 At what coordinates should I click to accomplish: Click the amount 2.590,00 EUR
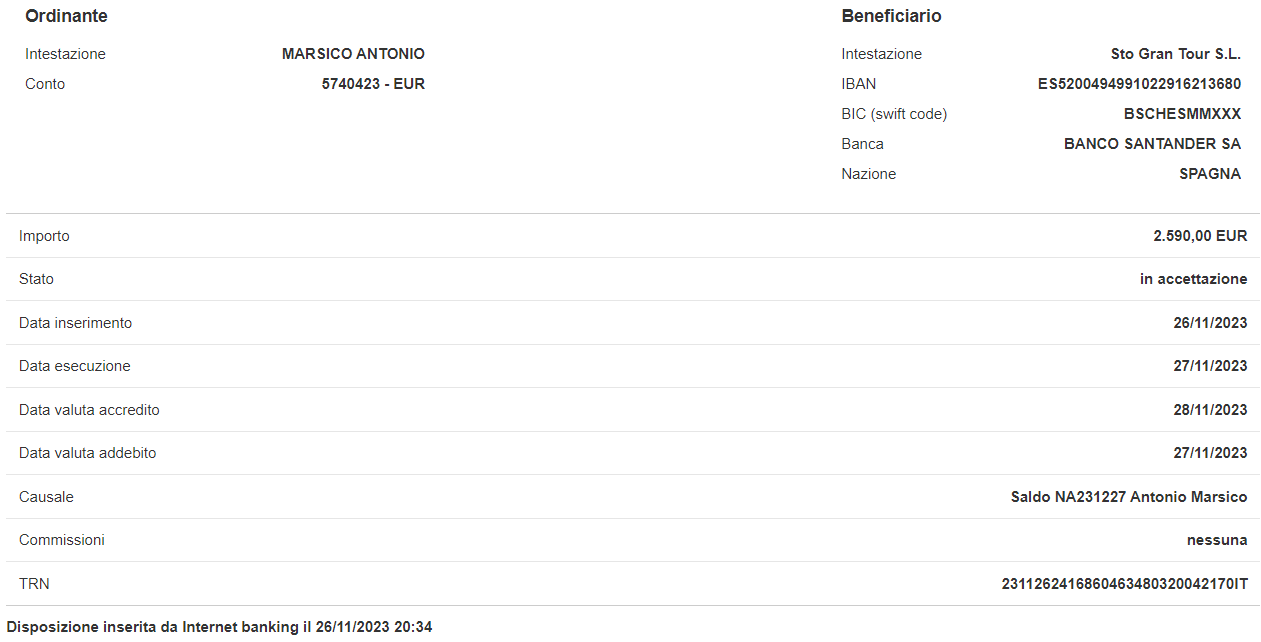coord(1200,236)
